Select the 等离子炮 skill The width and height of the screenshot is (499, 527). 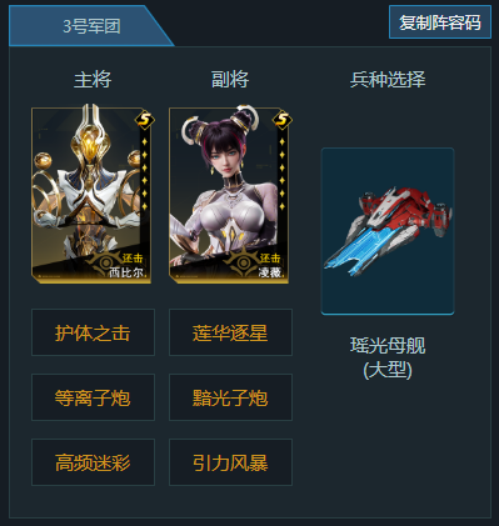[93, 397]
